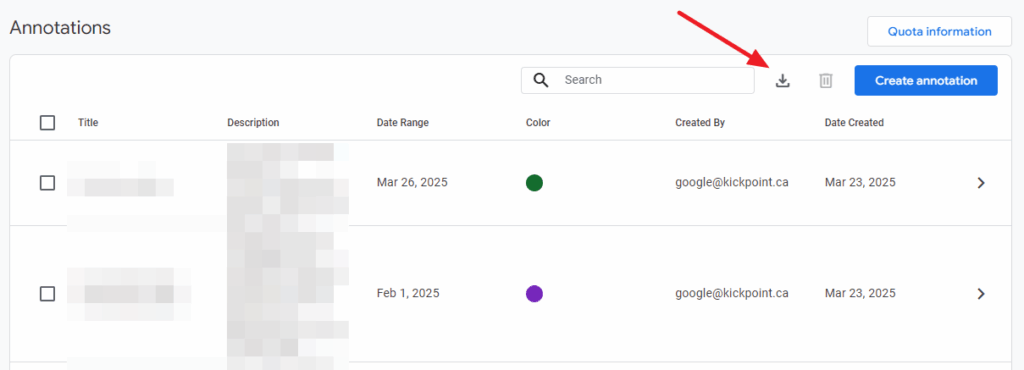Click the green color dot

(x=534, y=183)
